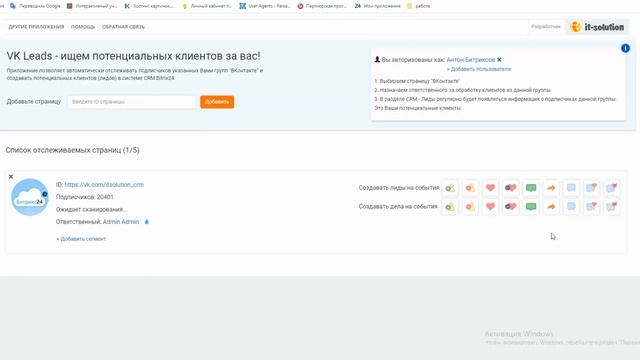Toggle red heart like icon in leads row
Screen dimensions: 640x360
(x=490, y=188)
